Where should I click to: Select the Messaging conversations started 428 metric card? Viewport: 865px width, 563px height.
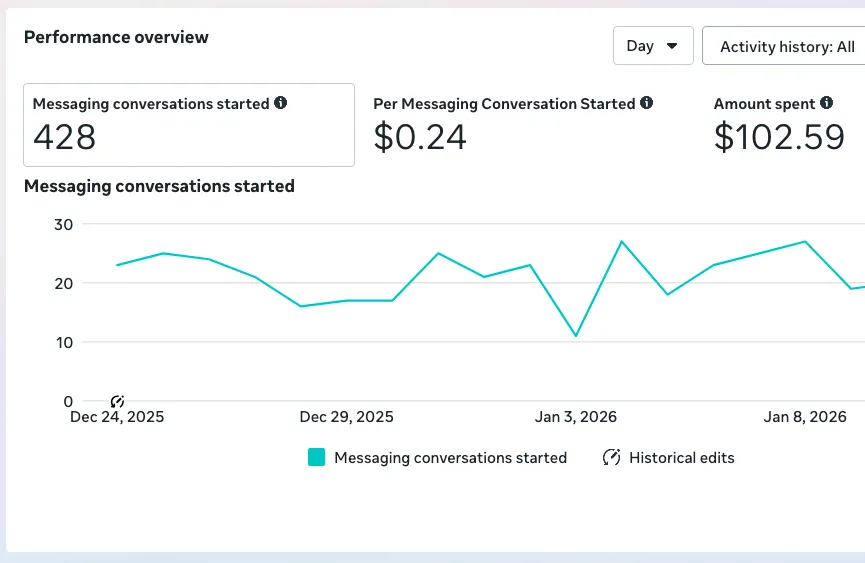tap(189, 125)
